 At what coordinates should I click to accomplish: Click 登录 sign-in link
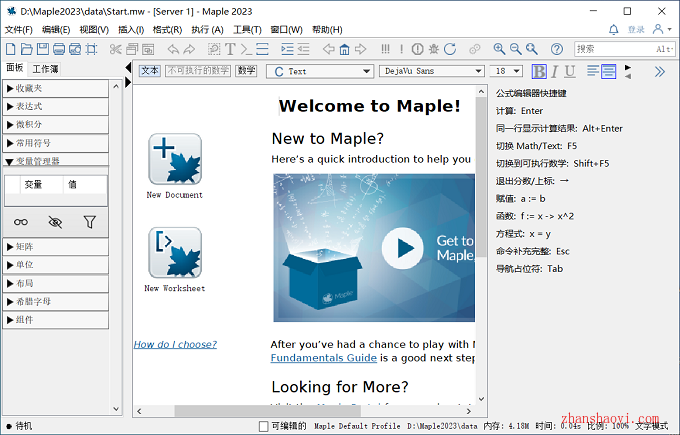coord(636,29)
